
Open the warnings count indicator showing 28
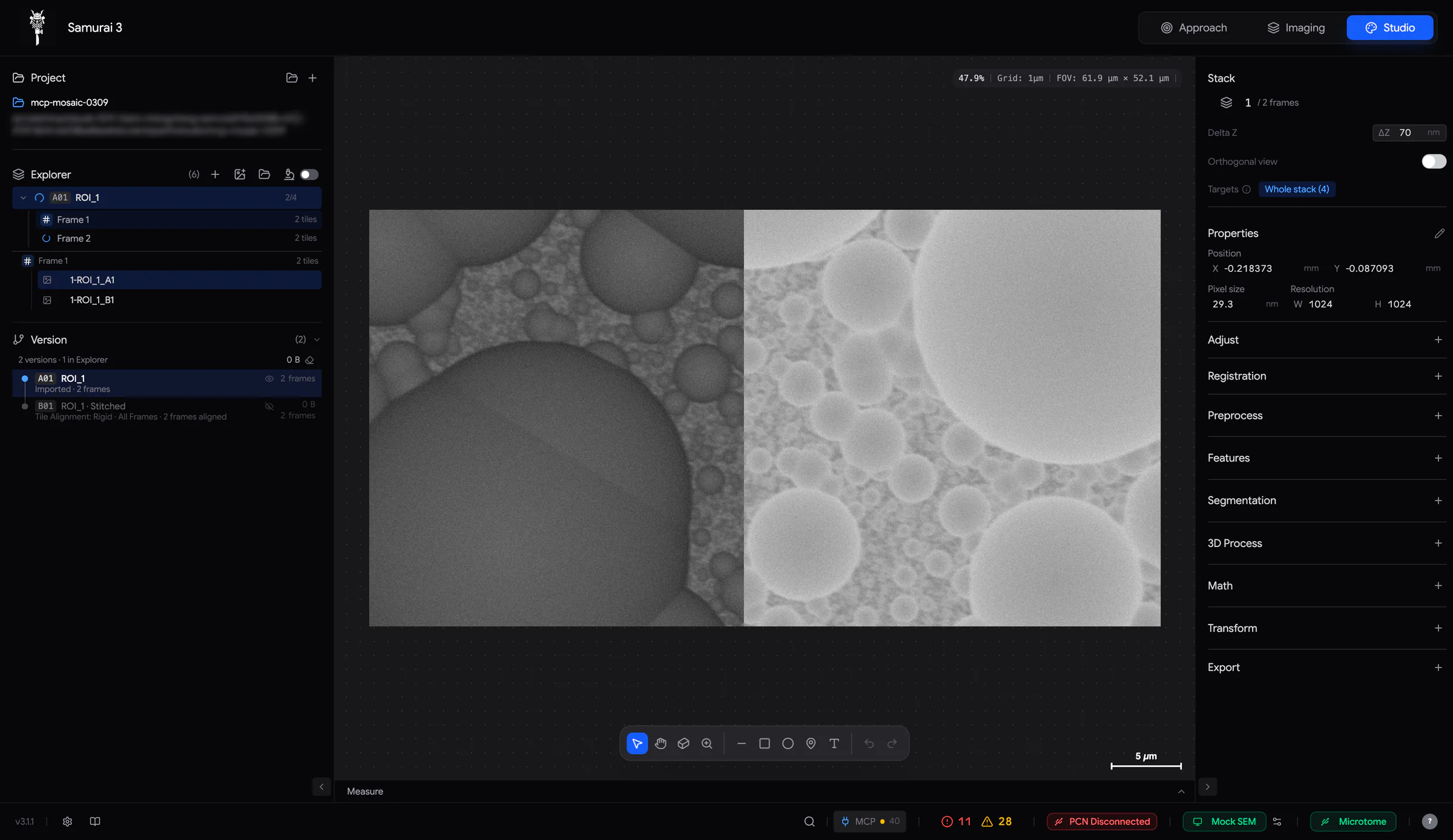[997, 821]
